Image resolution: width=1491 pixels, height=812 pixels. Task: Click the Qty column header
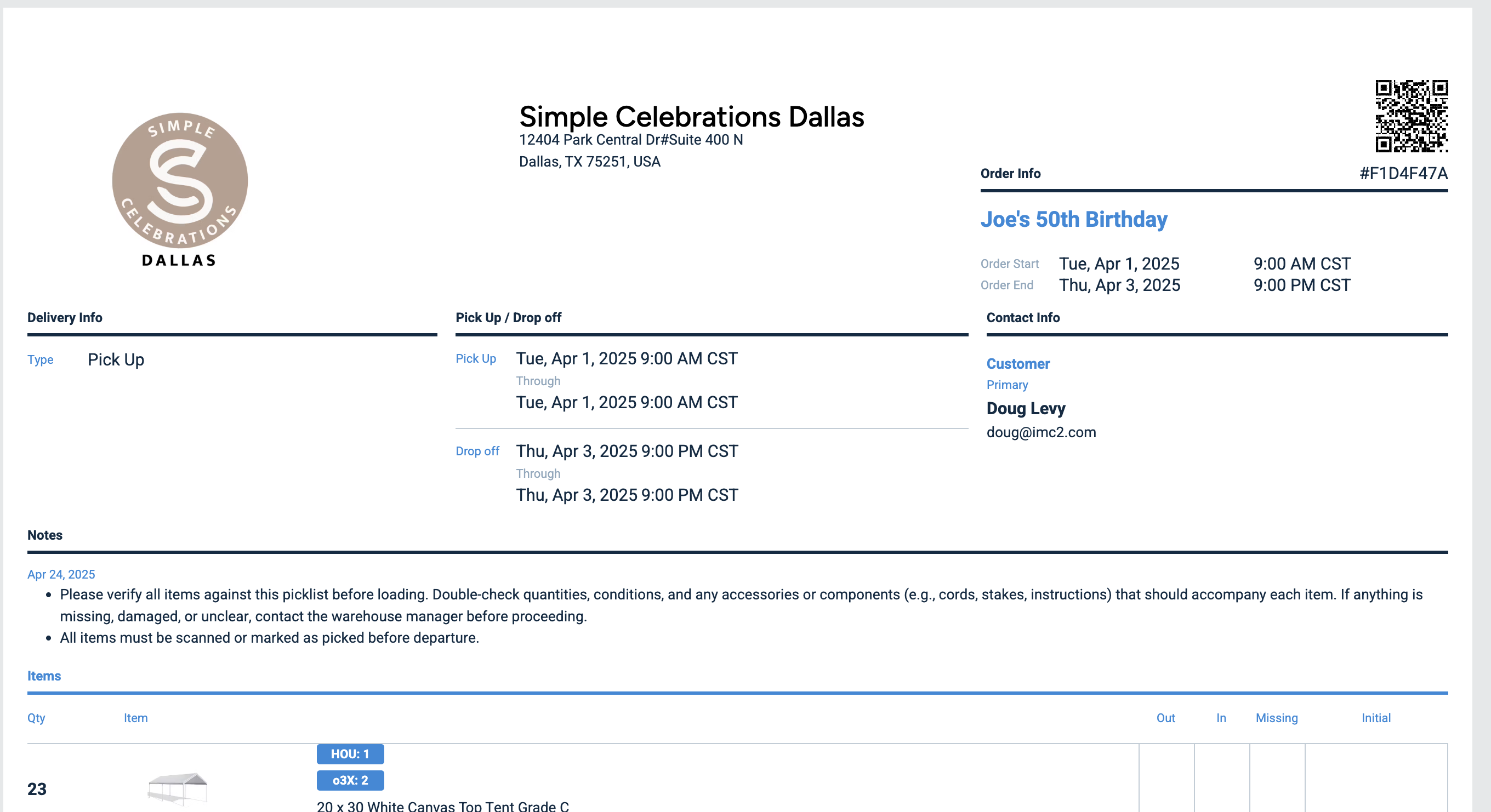tap(36, 718)
